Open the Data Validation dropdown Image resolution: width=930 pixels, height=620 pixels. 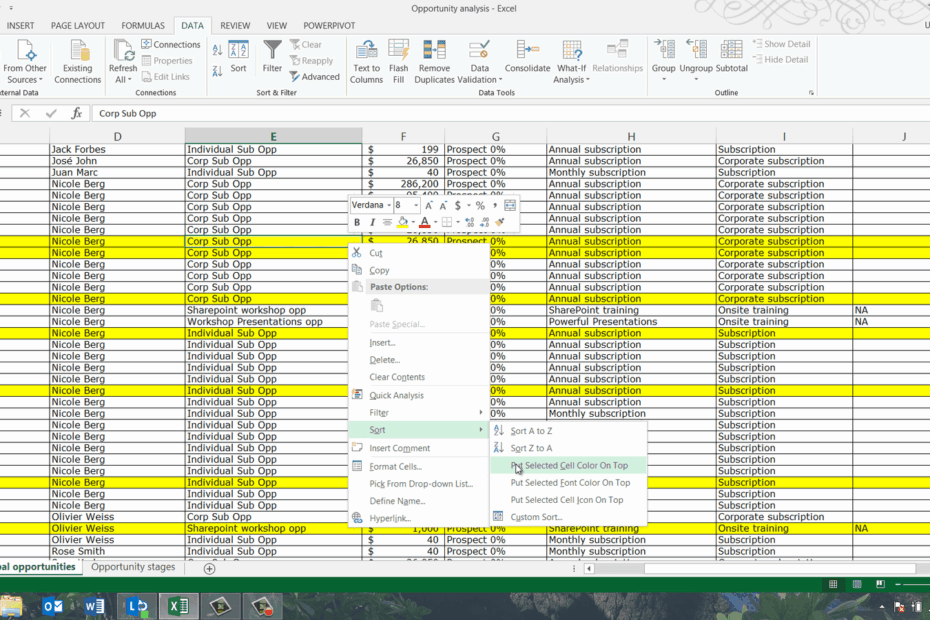[x=500, y=80]
